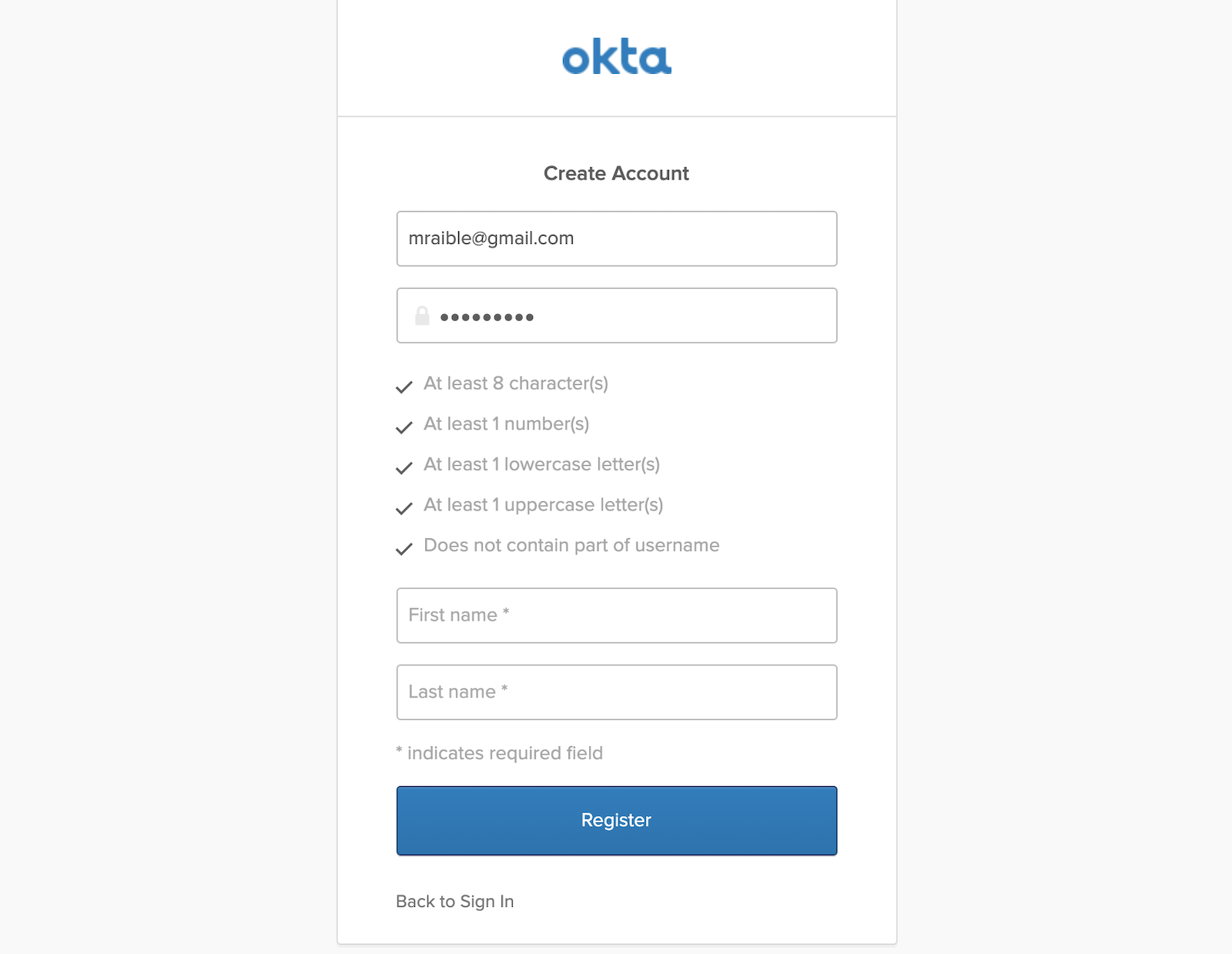This screenshot has height=954, width=1232.
Task: Click into the masked password field
Action: tap(631, 316)
